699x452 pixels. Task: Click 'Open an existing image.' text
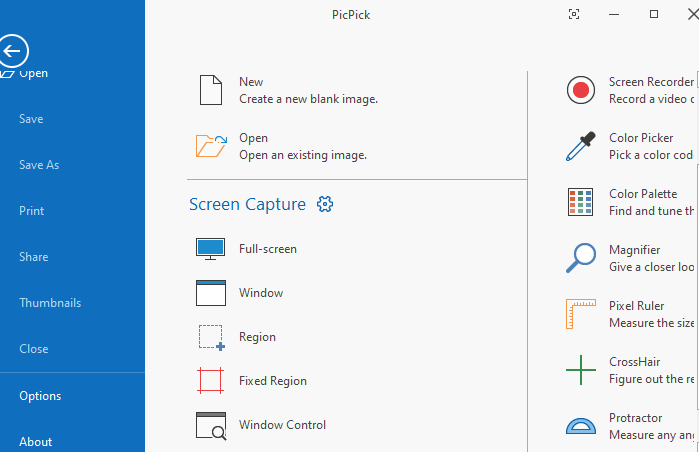tap(303, 155)
